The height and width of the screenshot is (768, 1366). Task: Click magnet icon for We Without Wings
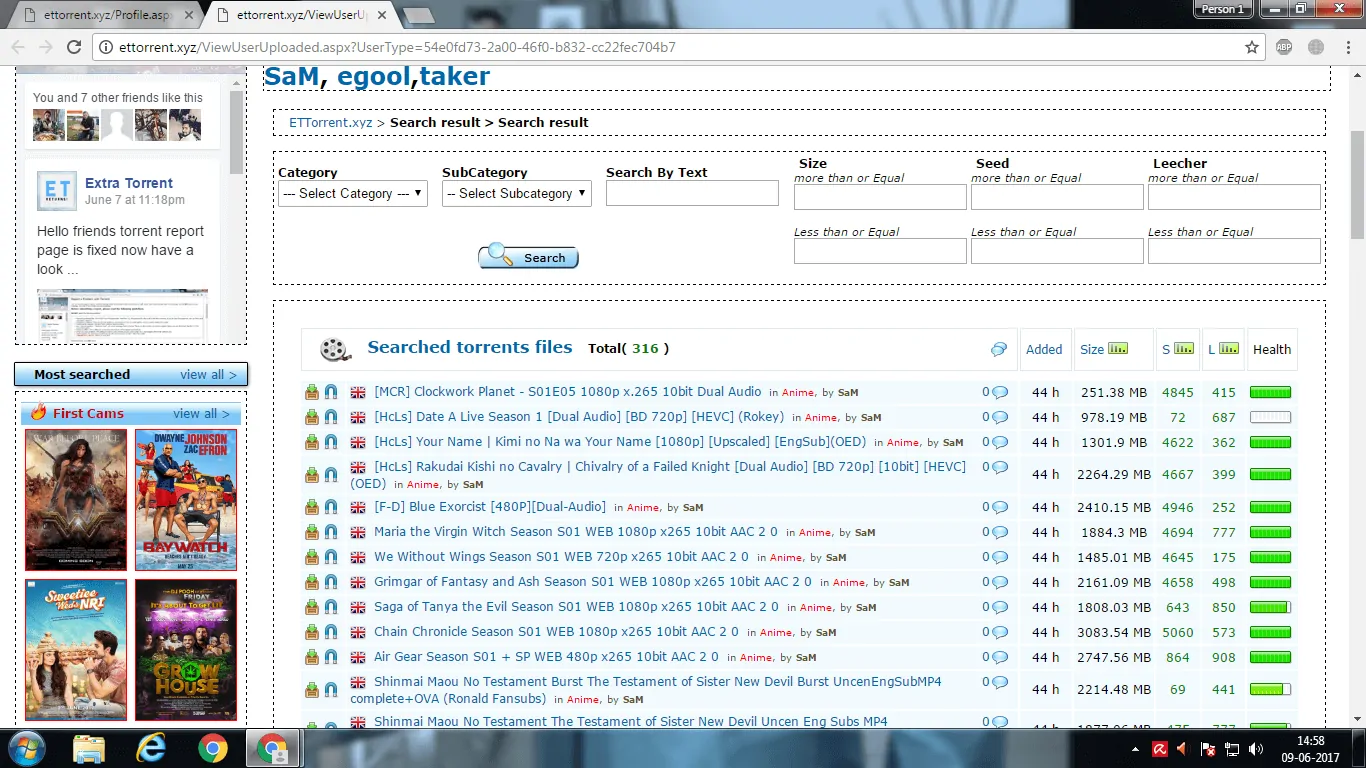click(330, 557)
